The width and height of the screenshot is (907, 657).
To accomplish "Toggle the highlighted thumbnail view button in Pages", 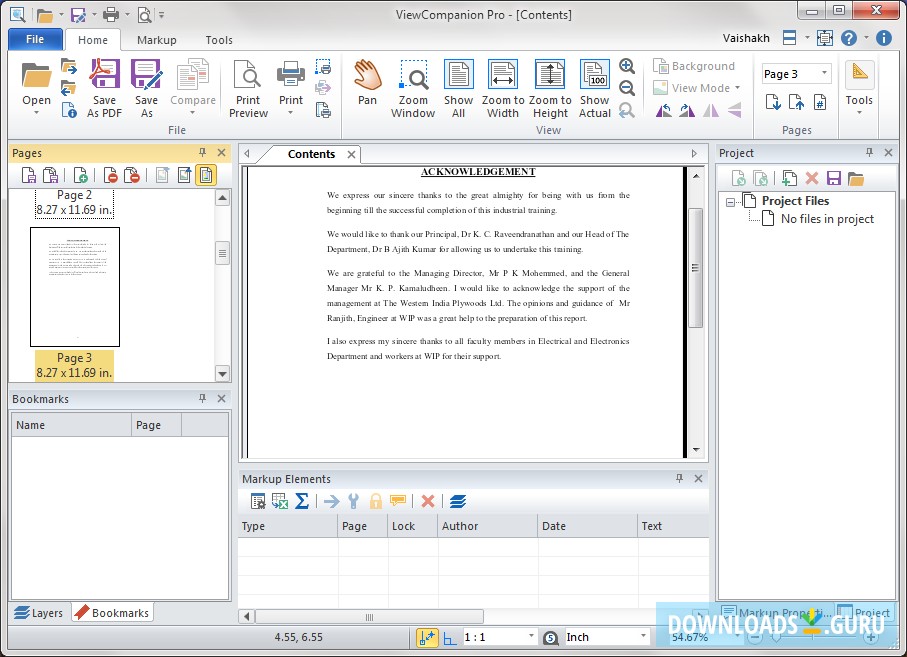I will [x=206, y=175].
